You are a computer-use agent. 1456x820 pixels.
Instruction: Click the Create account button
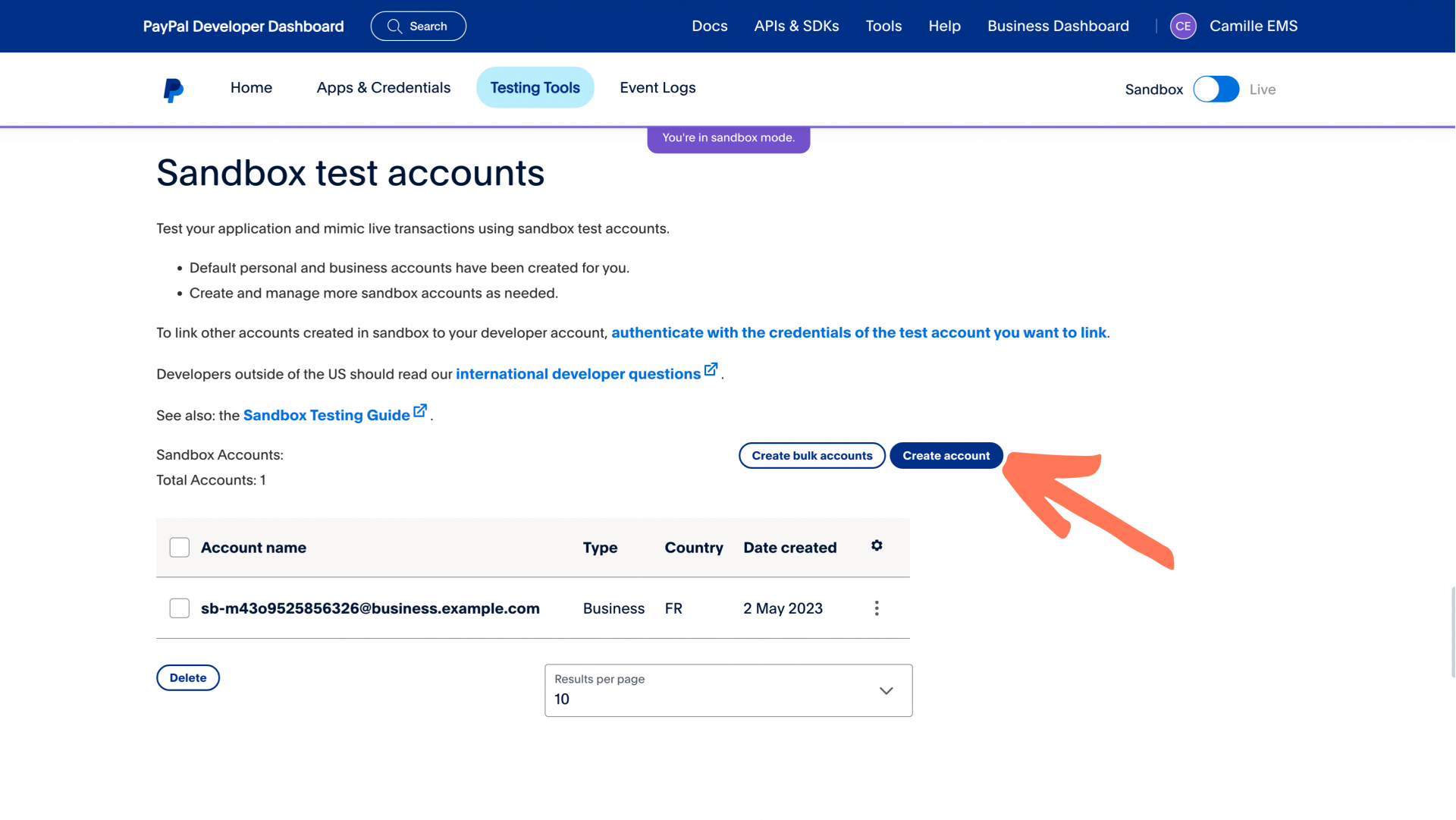click(946, 456)
